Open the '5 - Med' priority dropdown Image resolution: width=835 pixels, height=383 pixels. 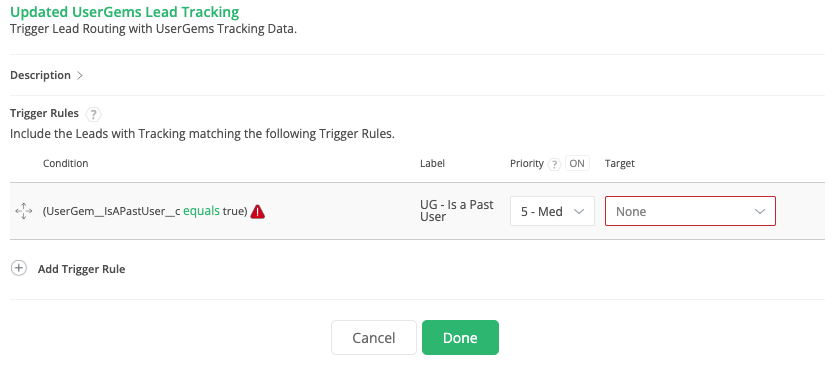552,211
